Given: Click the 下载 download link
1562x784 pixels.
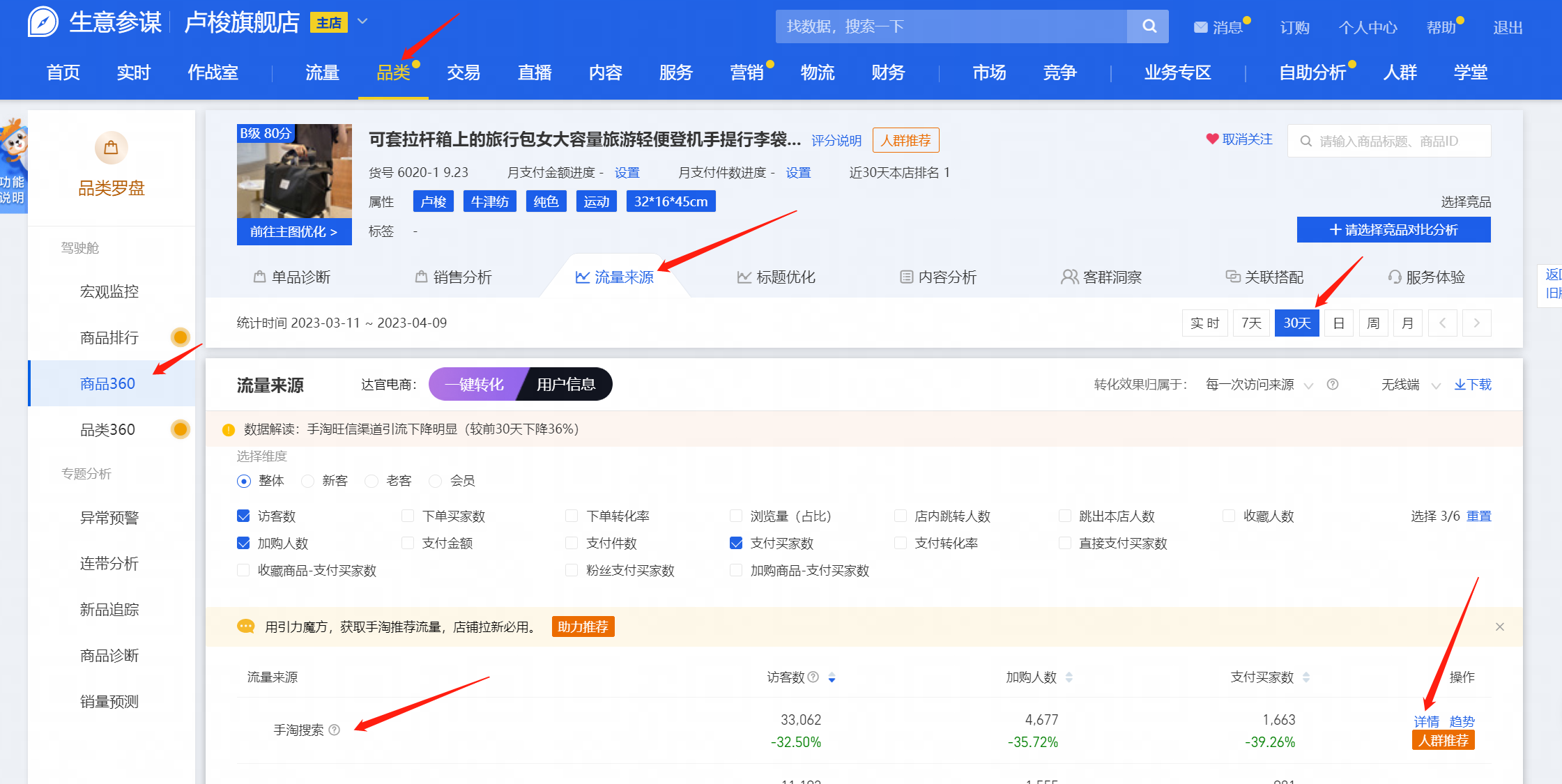Looking at the screenshot, I should (1472, 385).
